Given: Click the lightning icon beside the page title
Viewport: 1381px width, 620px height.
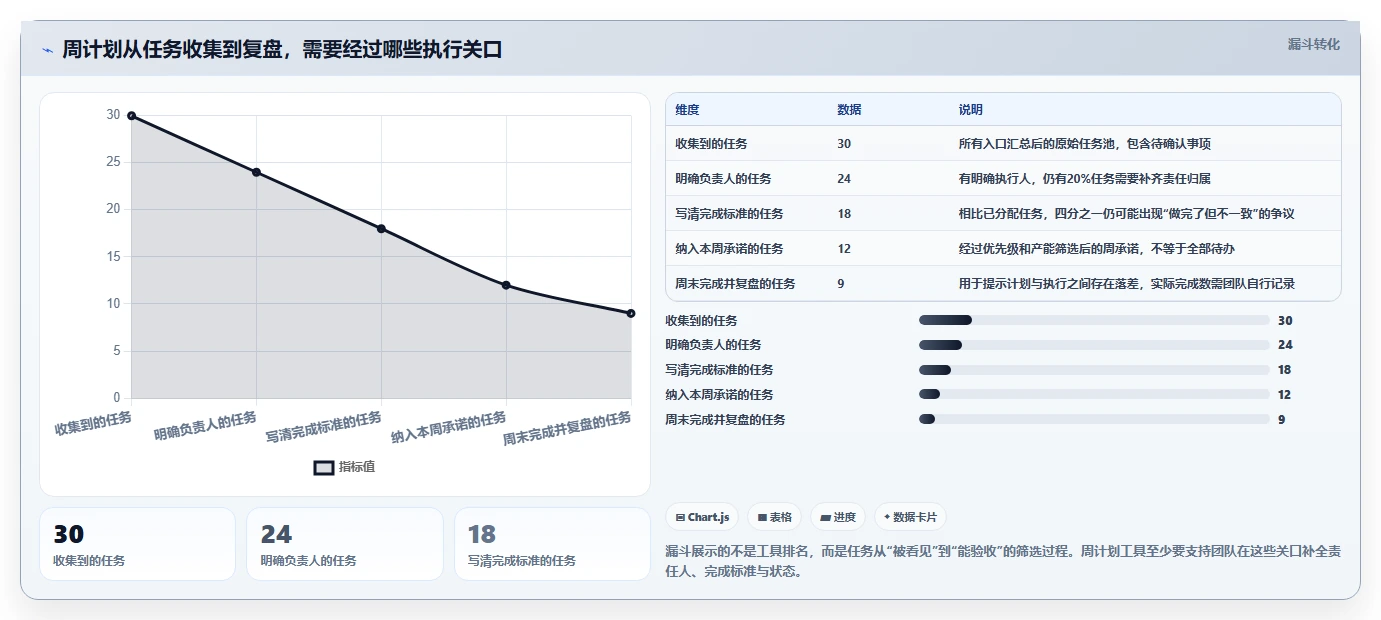Looking at the screenshot, I should (48, 50).
